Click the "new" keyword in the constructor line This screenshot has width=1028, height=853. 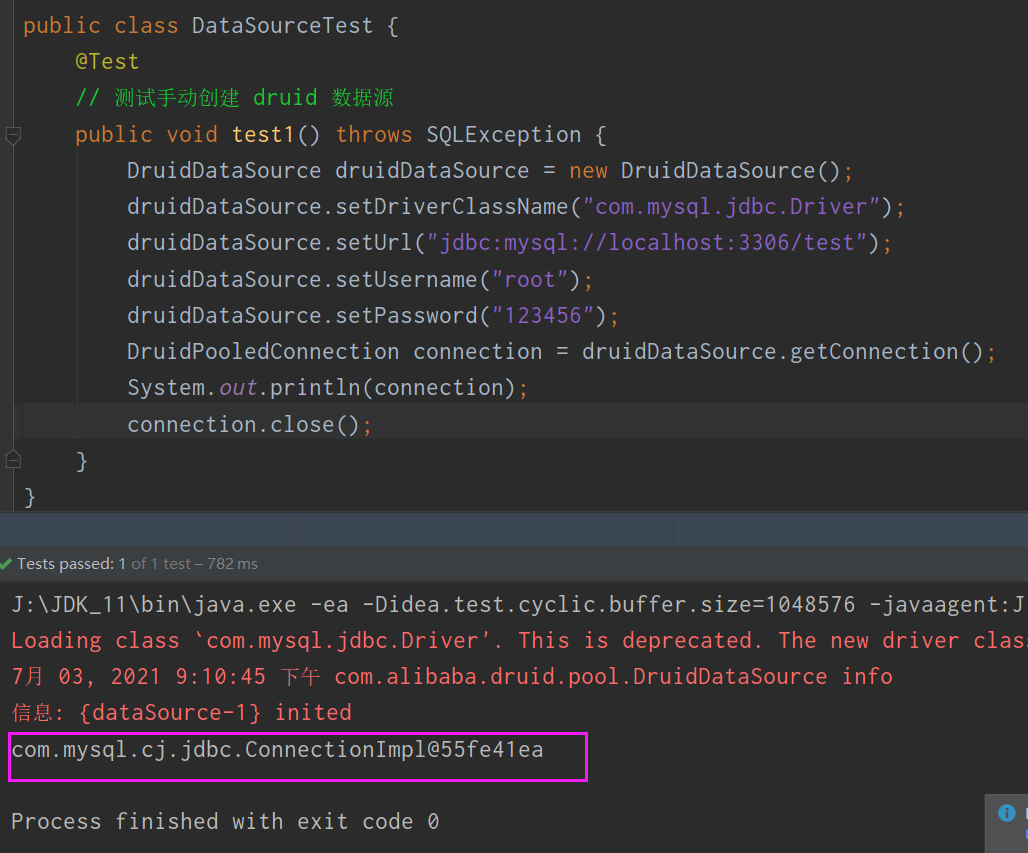pyautogui.click(x=588, y=170)
